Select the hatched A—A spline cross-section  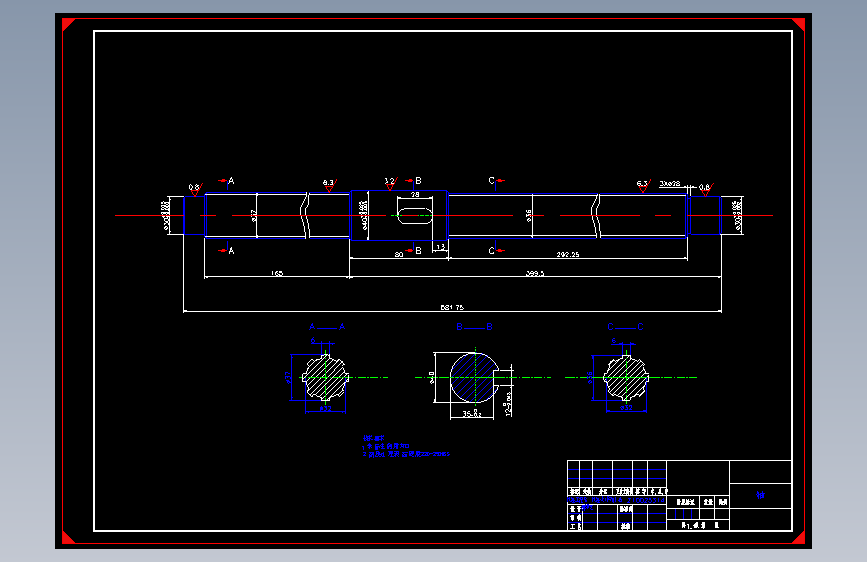326,378
